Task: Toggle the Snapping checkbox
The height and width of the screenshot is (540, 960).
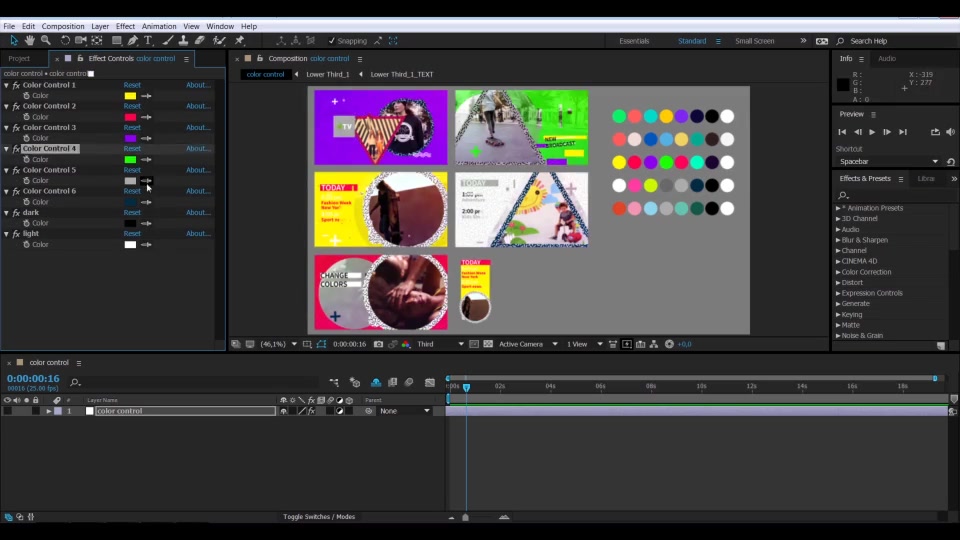Action: (x=332, y=41)
